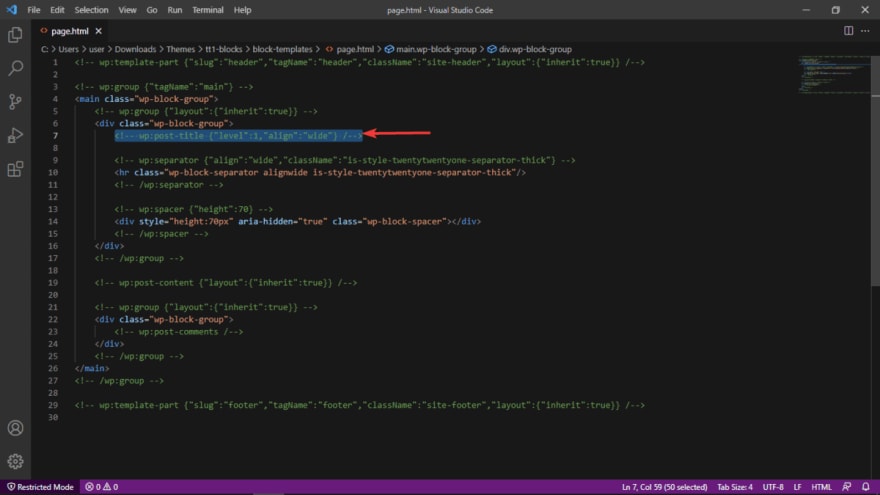Open the Go menu

coord(152,10)
